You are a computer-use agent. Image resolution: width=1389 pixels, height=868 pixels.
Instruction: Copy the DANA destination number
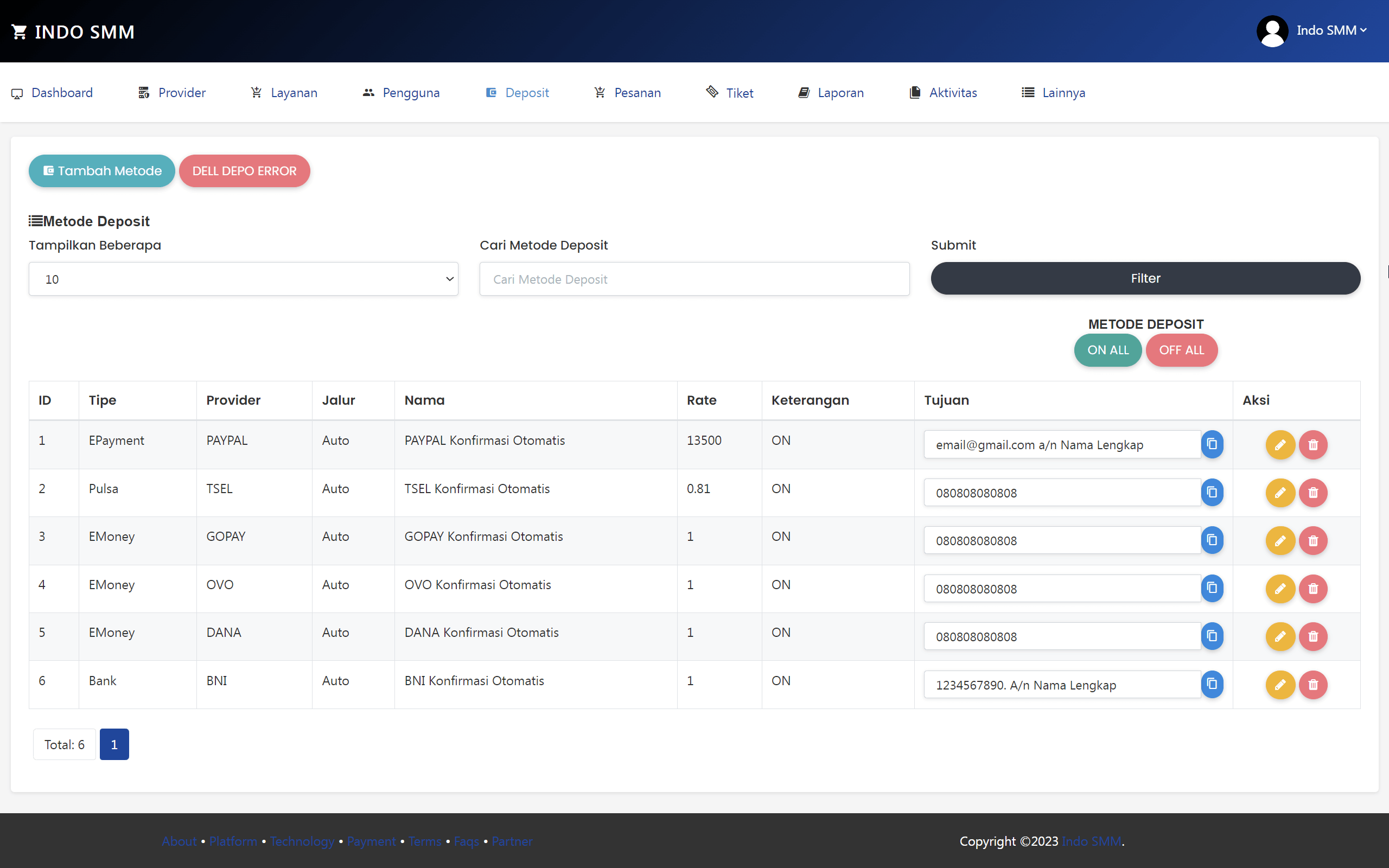click(x=1212, y=636)
